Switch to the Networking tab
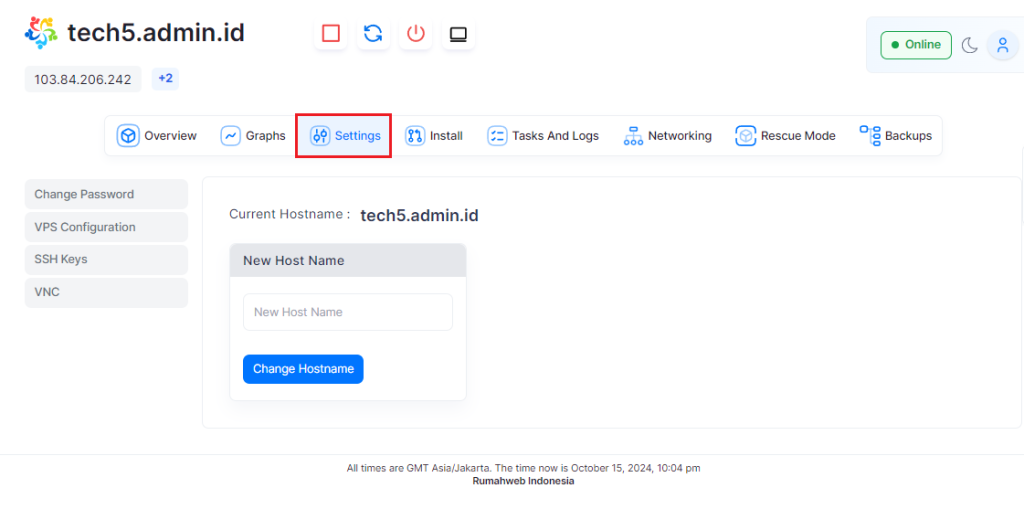This screenshot has width=1024, height=509. 667,136
